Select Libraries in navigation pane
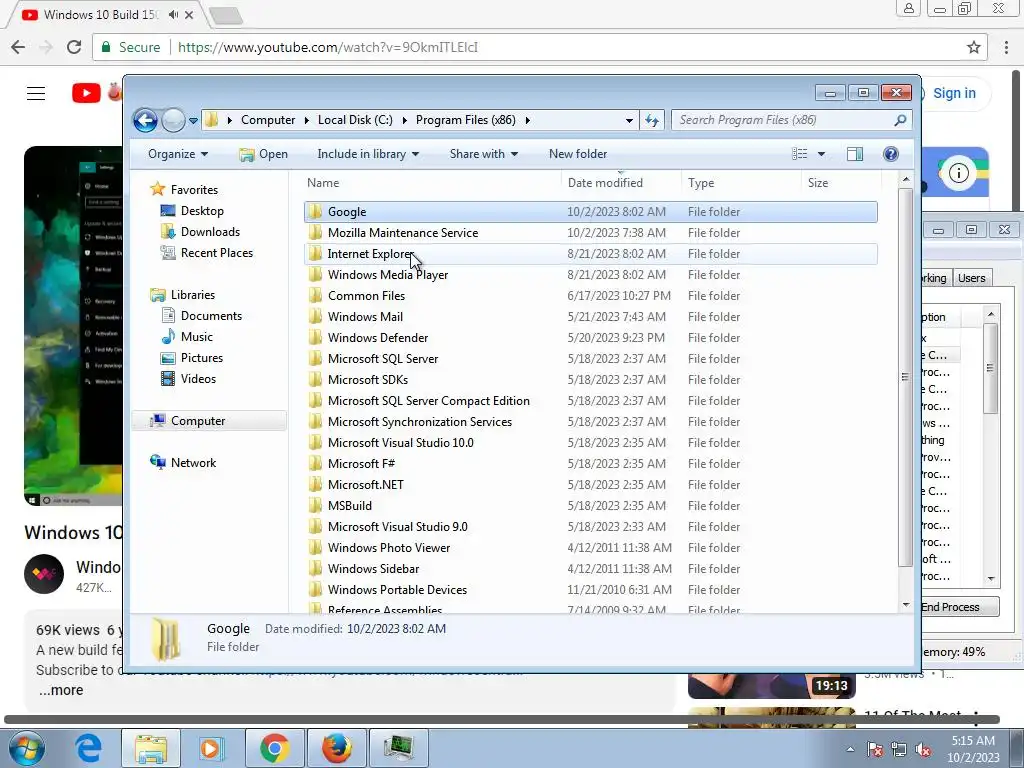Viewport: 1024px width, 768px height. click(x=193, y=295)
